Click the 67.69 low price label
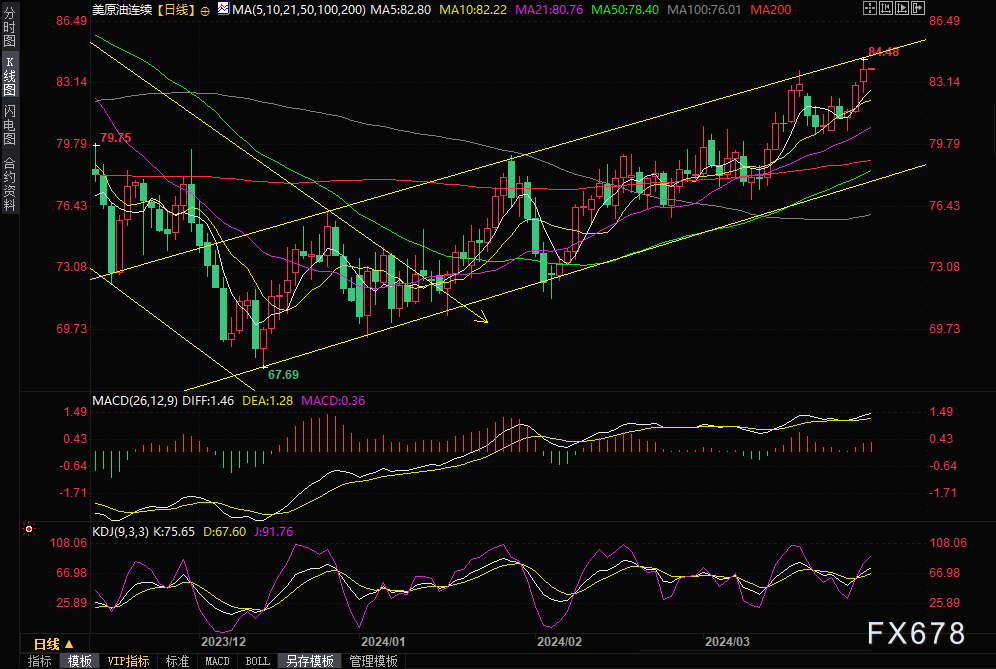The width and height of the screenshot is (996, 669). [x=283, y=374]
